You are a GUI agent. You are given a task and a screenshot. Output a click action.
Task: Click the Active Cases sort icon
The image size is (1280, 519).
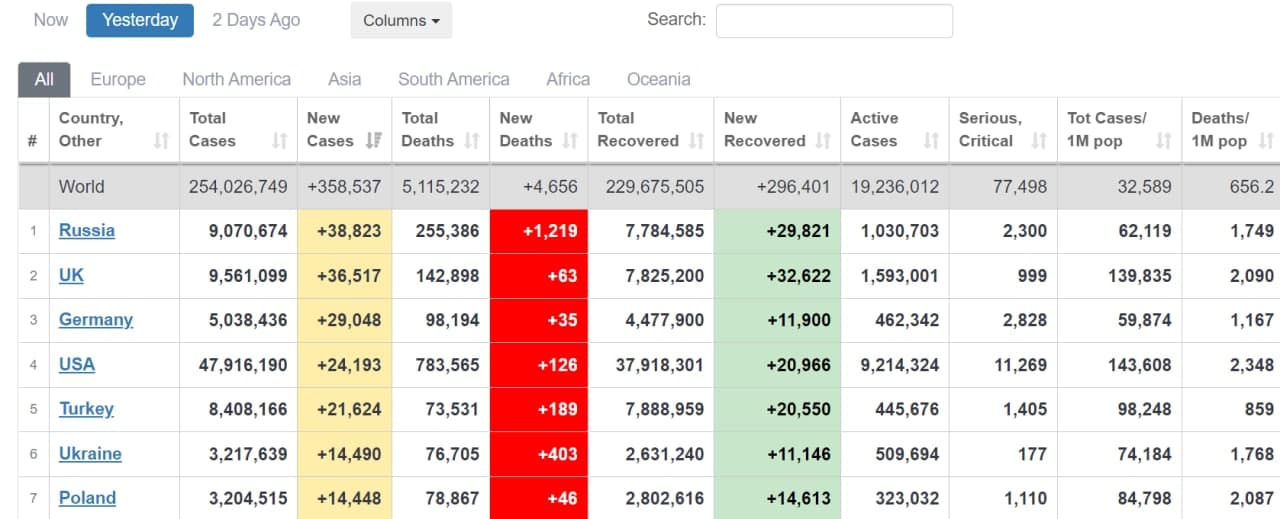931,141
